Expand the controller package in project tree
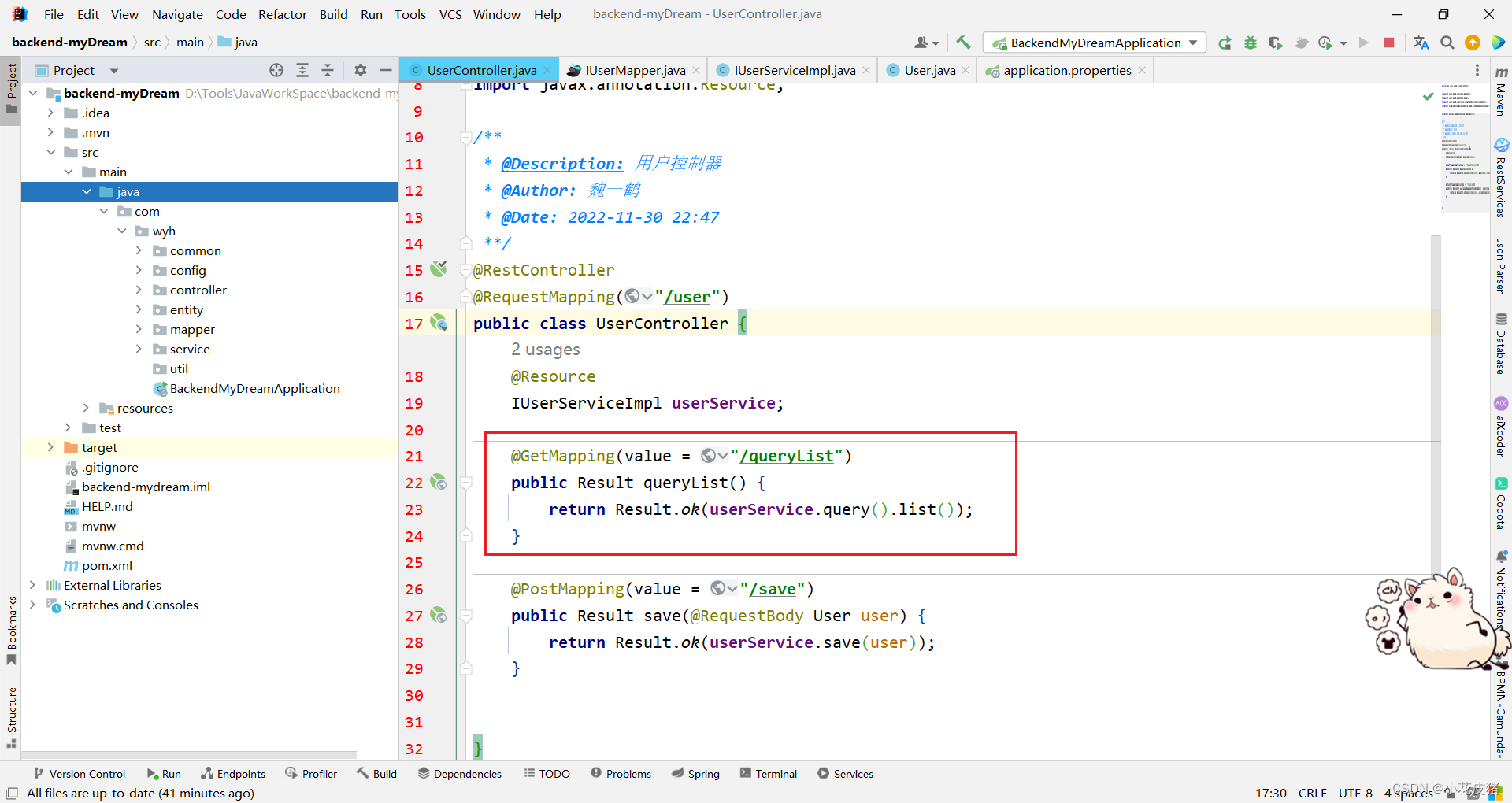Screen dimensions: 1512x803 click(139, 290)
